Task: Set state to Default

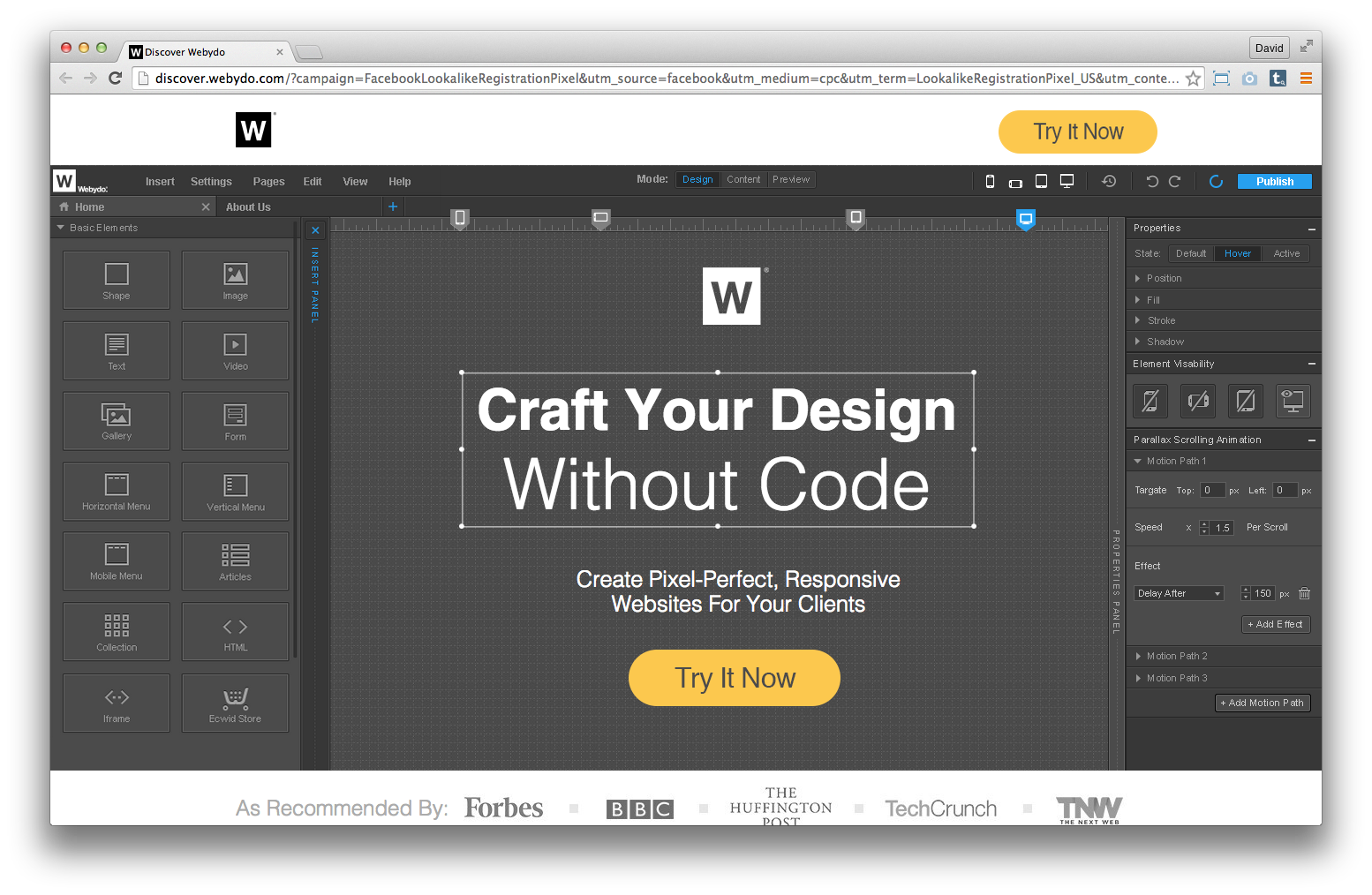Action: coord(1190,253)
